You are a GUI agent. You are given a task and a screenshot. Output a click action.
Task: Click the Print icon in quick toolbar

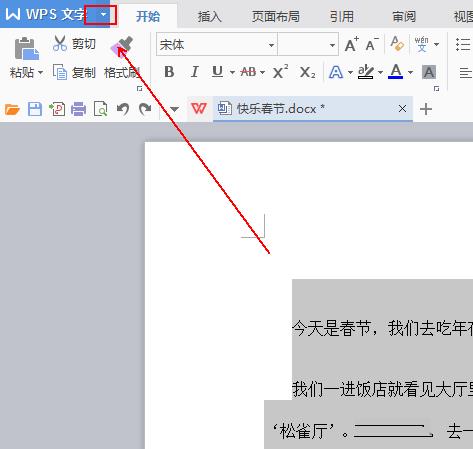[x=79, y=109]
